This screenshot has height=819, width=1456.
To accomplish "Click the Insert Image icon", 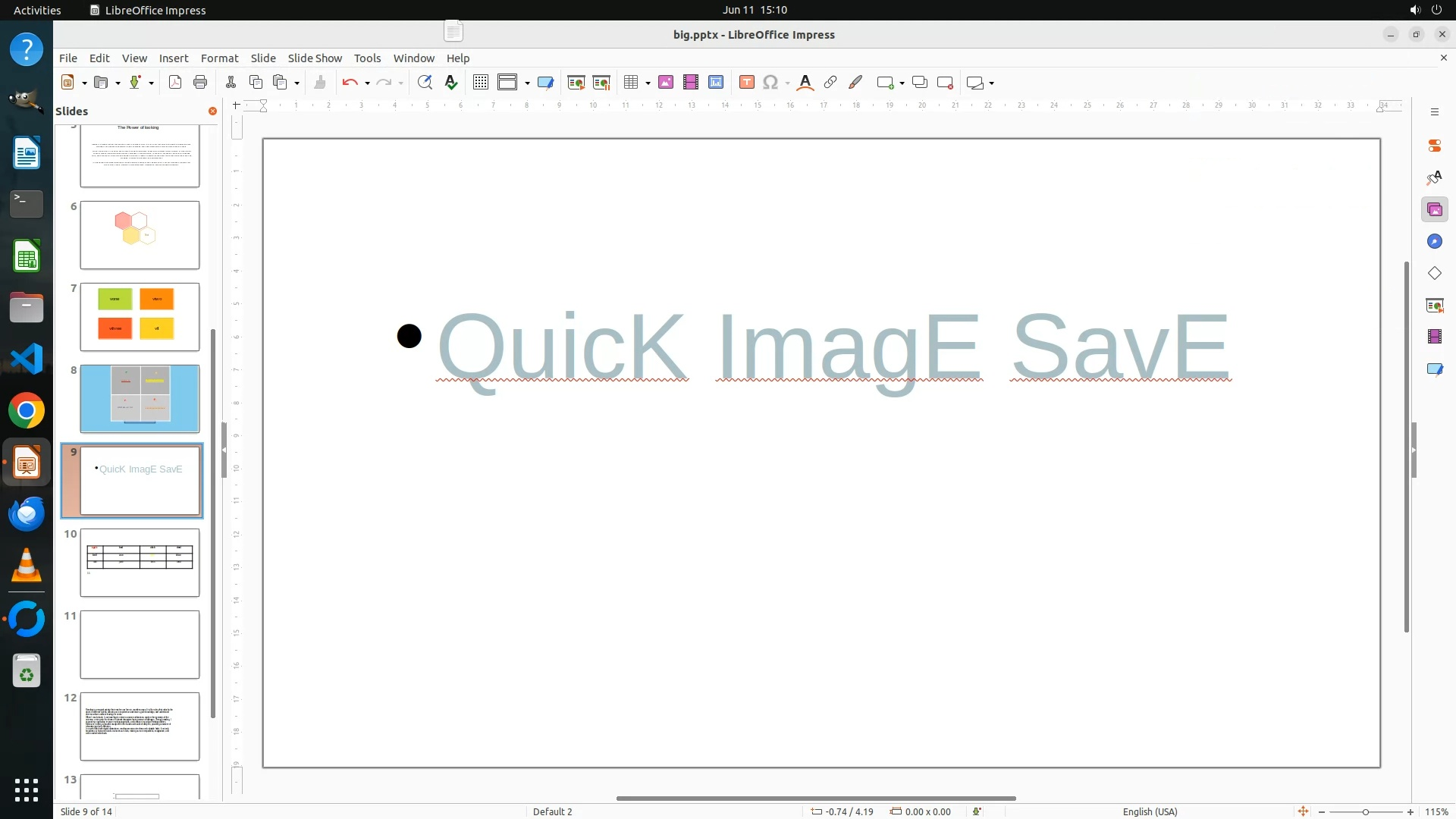I will [666, 83].
